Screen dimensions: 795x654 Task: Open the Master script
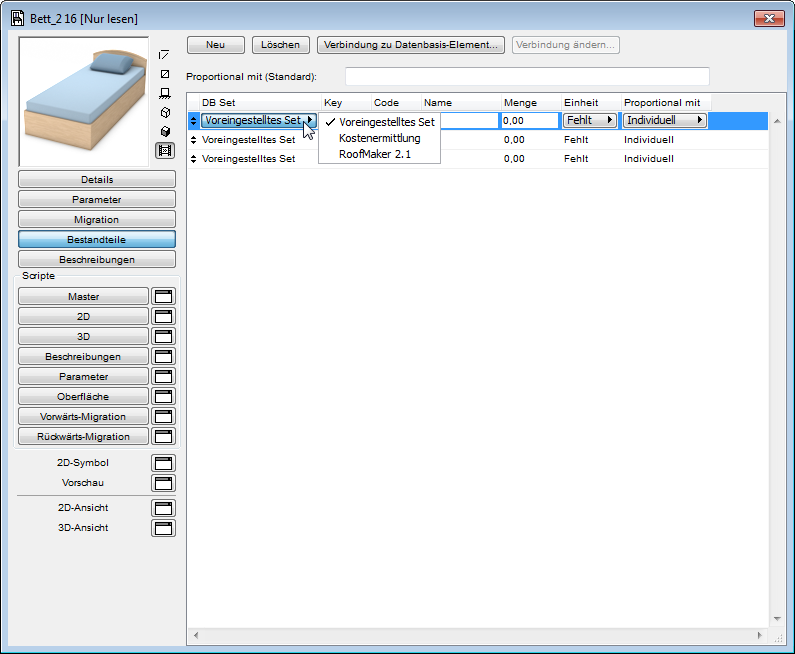(84, 296)
